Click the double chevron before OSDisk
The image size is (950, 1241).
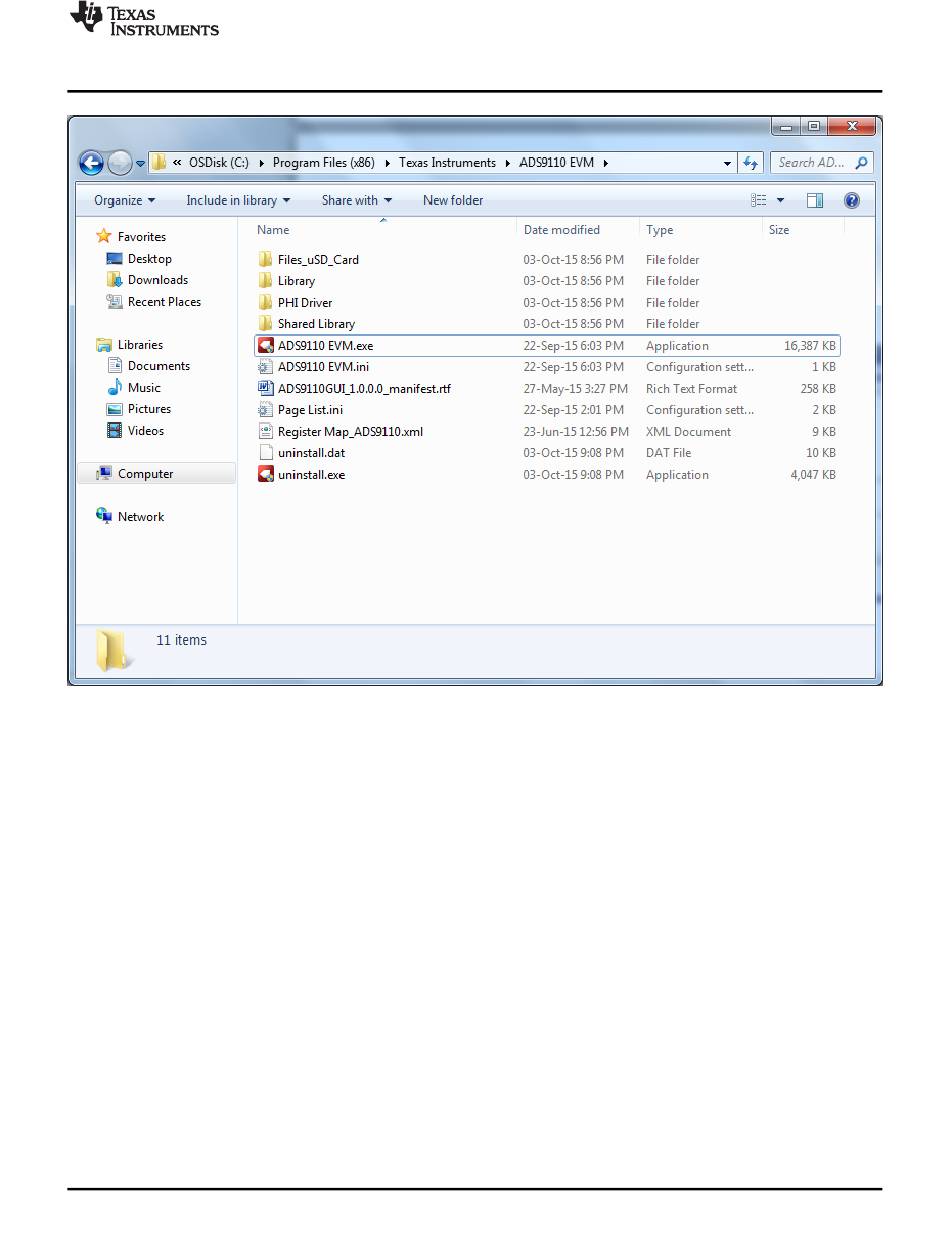177,163
